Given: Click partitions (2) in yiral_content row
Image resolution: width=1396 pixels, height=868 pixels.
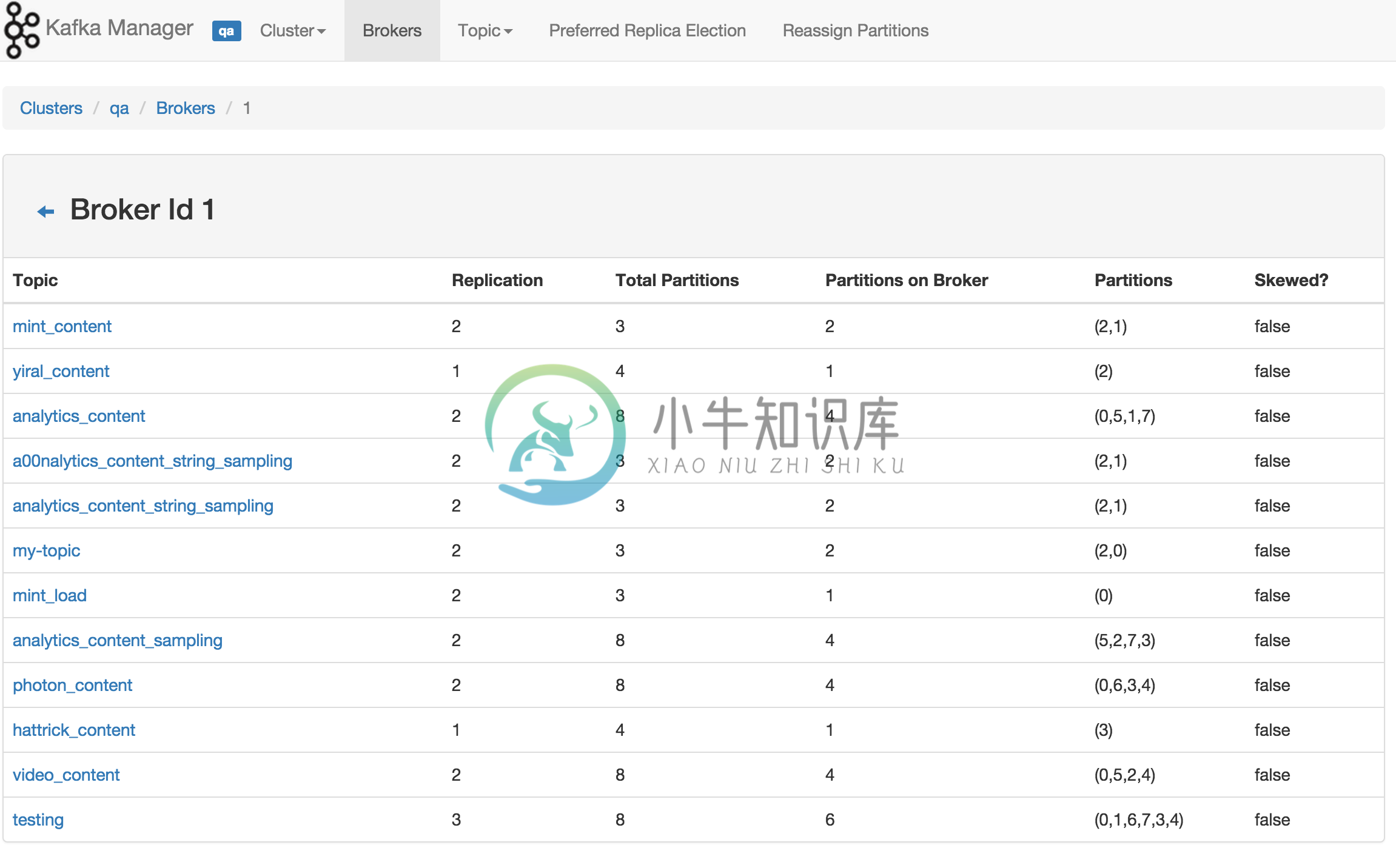Looking at the screenshot, I should click(1103, 371).
